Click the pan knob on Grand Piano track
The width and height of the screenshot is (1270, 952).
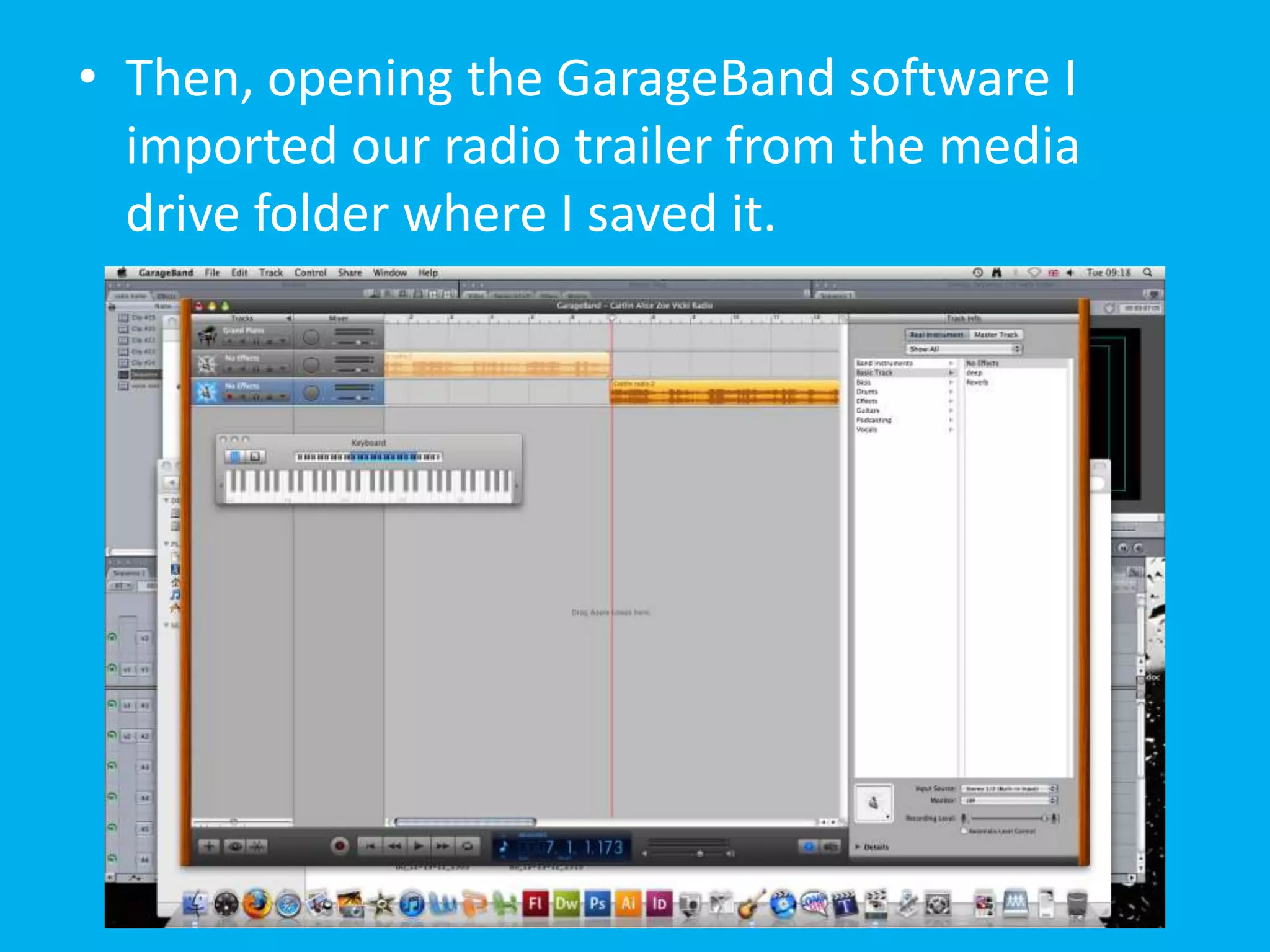point(311,337)
